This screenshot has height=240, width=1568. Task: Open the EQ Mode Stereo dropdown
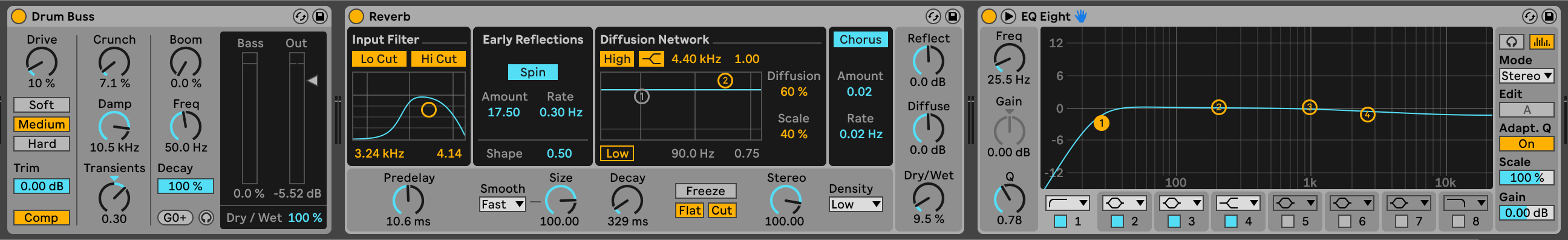(1526, 76)
